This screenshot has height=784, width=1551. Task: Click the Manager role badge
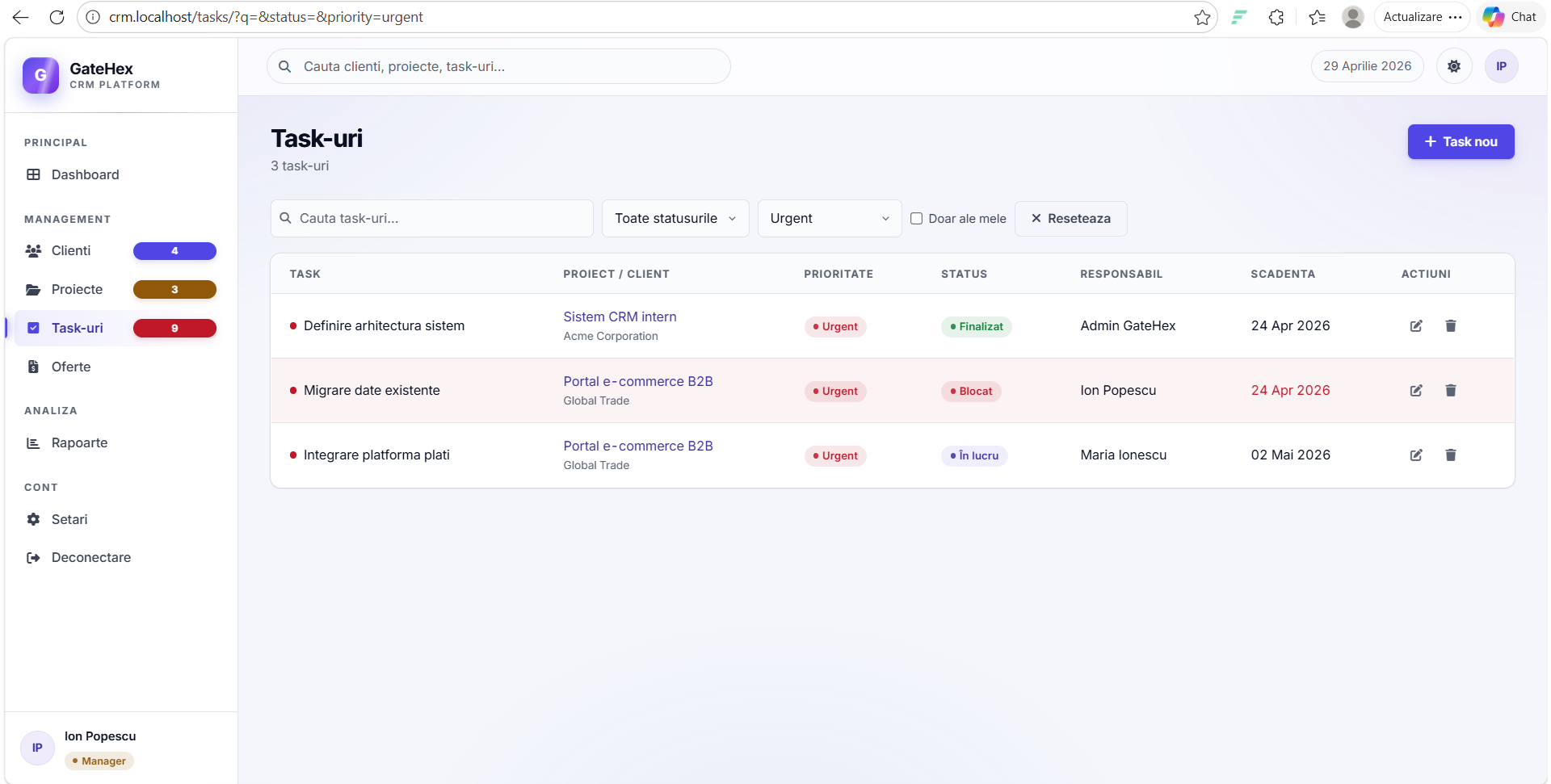pyautogui.click(x=99, y=761)
